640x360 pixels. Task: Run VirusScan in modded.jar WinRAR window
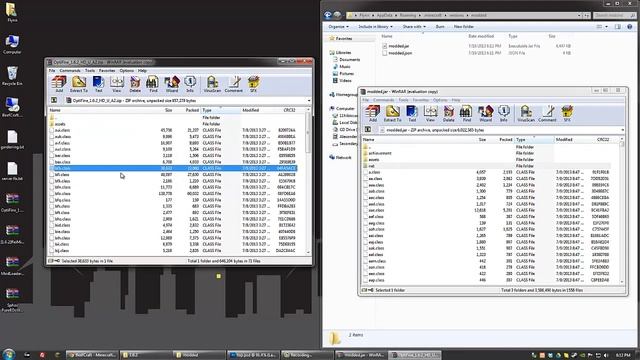tap(526, 113)
